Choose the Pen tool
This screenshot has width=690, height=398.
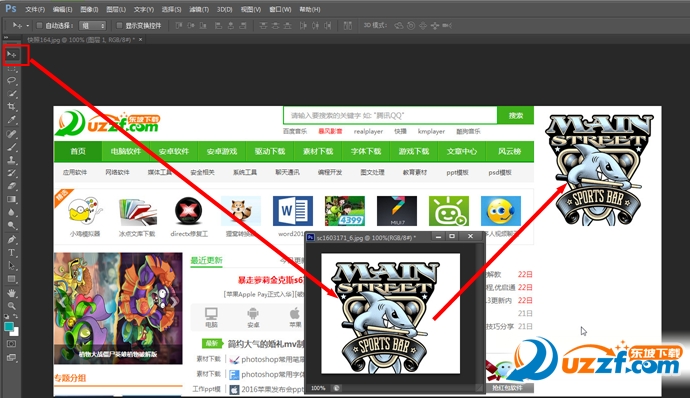[x=12, y=239]
